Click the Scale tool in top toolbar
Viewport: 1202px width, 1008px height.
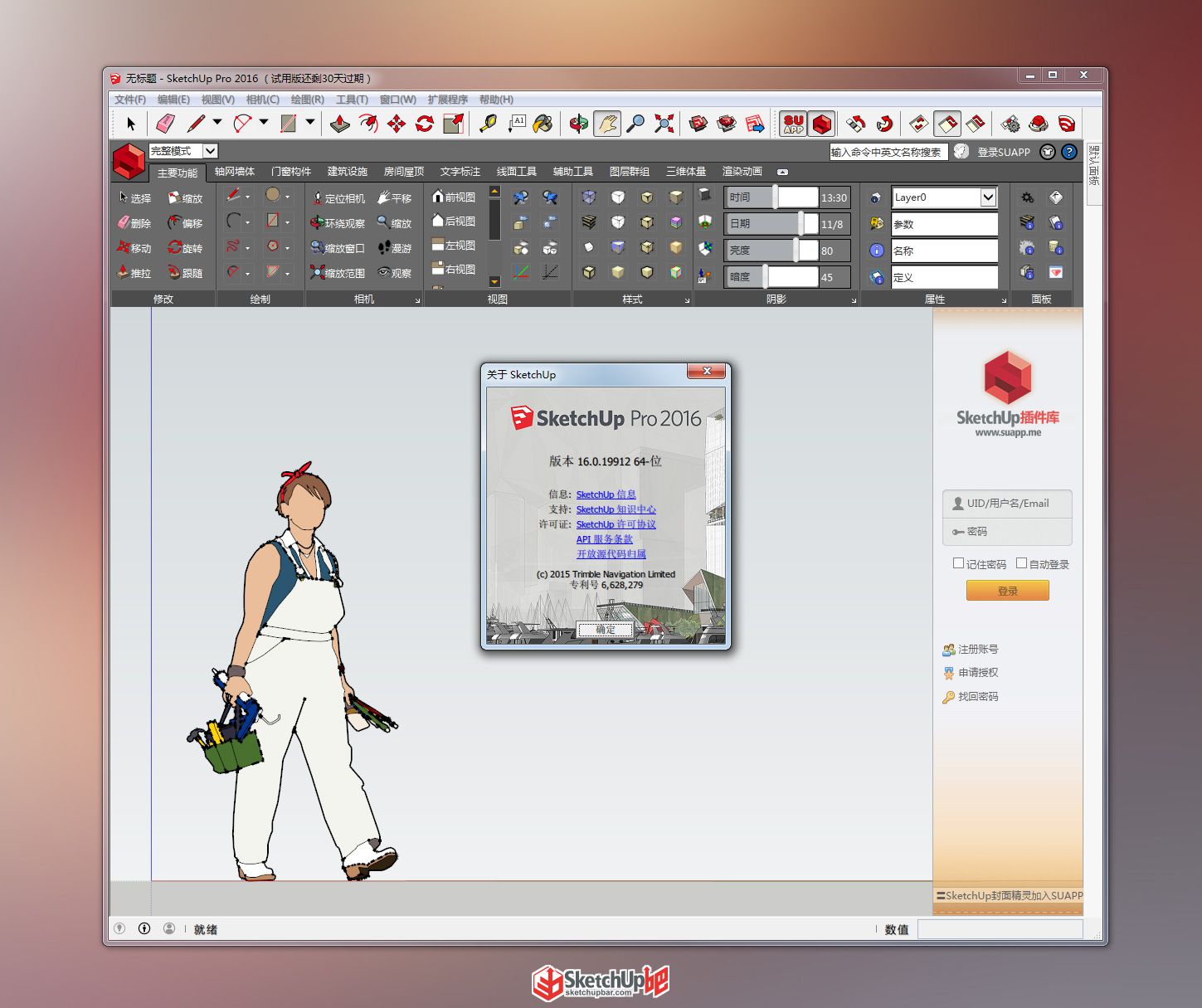click(x=453, y=124)
